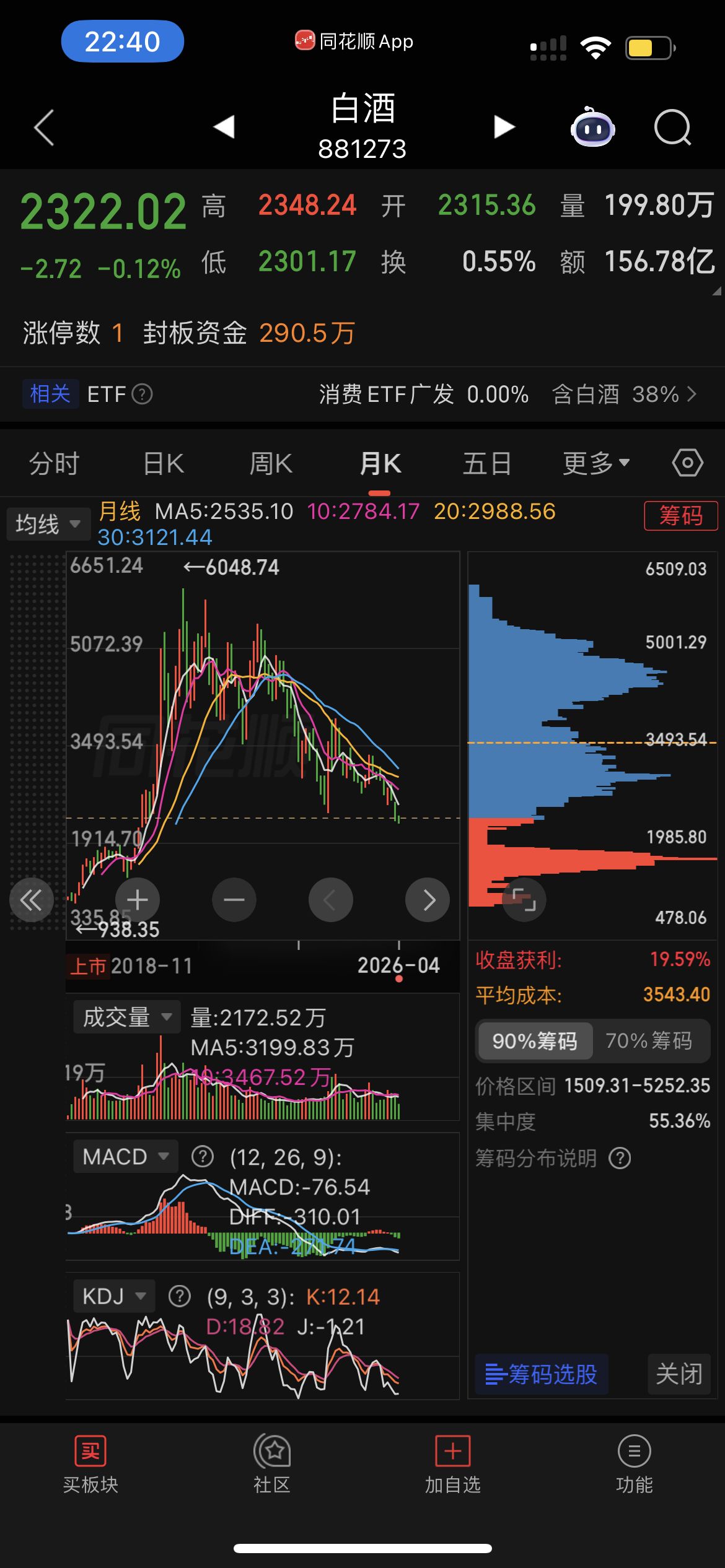Expand the chip distribution fullscreen icon
The image size is (725, 1568).
point(524,899)
